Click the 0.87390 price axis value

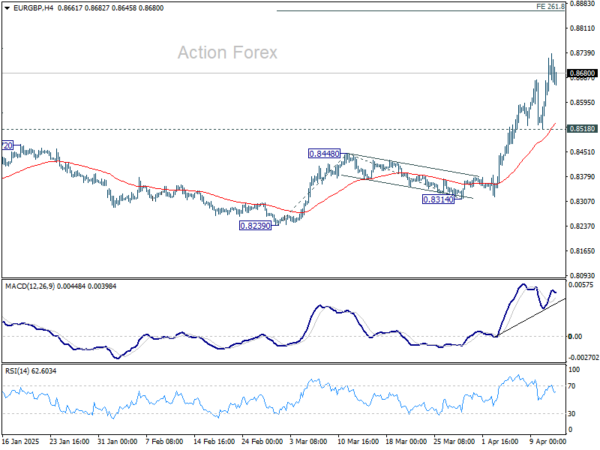coord(582,53)
